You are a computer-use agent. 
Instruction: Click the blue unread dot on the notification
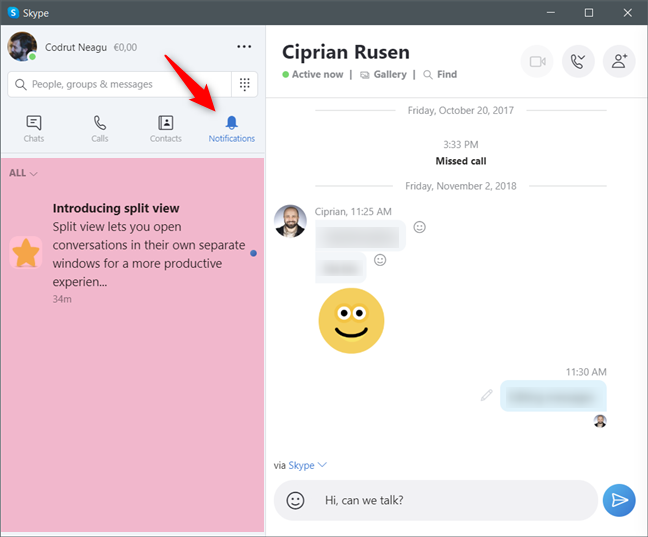tap(253, 253)
